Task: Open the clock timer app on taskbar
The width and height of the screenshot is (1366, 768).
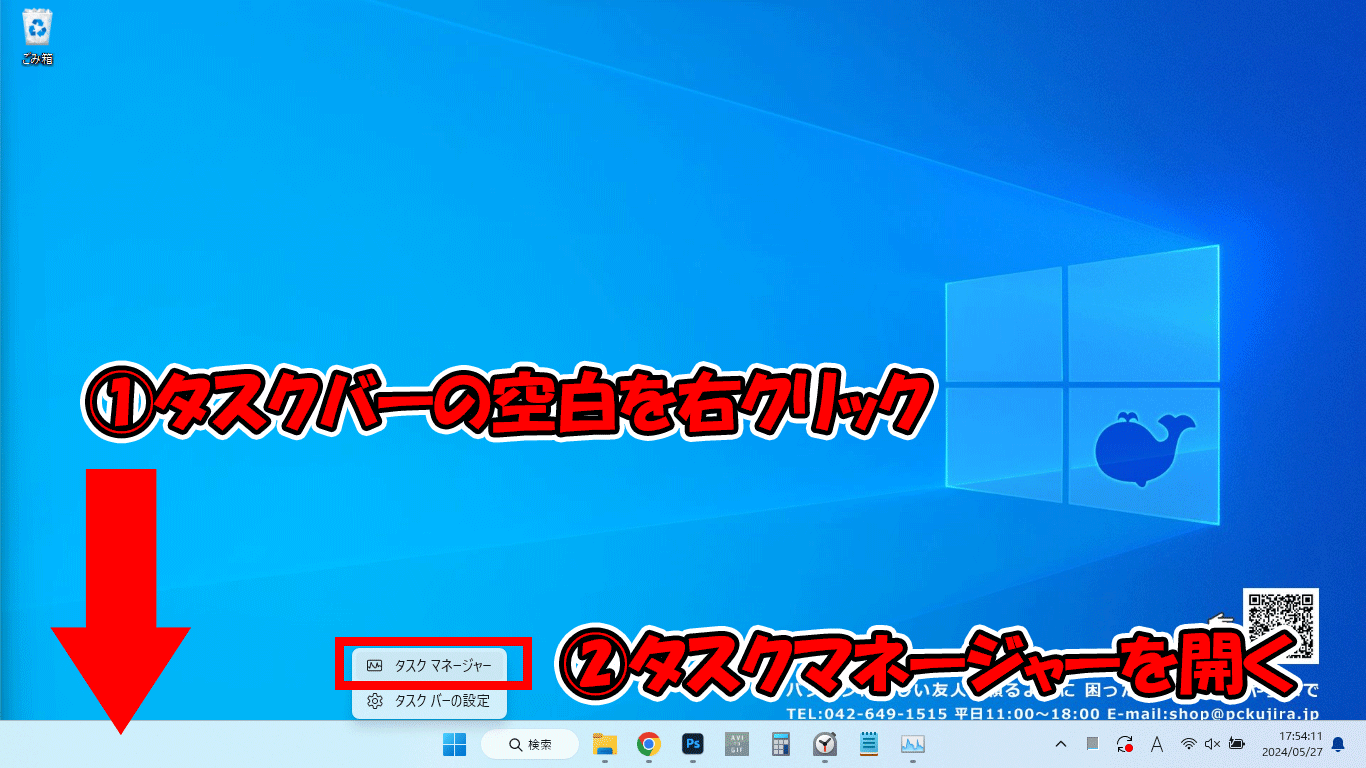Action: [824, 744]
